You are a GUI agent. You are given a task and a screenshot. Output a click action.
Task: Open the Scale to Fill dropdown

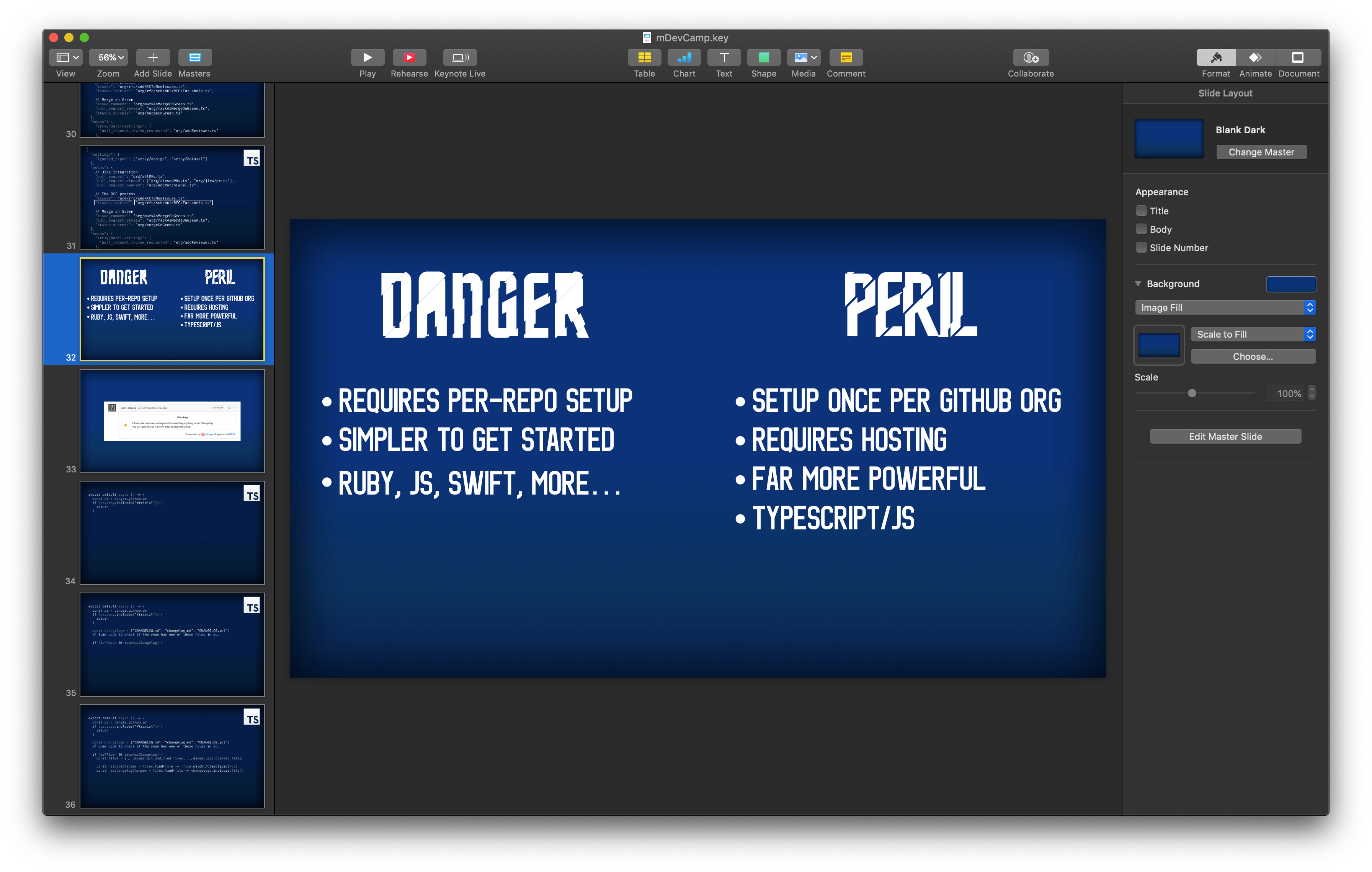pyautogui.click(x=1253, y=334)
